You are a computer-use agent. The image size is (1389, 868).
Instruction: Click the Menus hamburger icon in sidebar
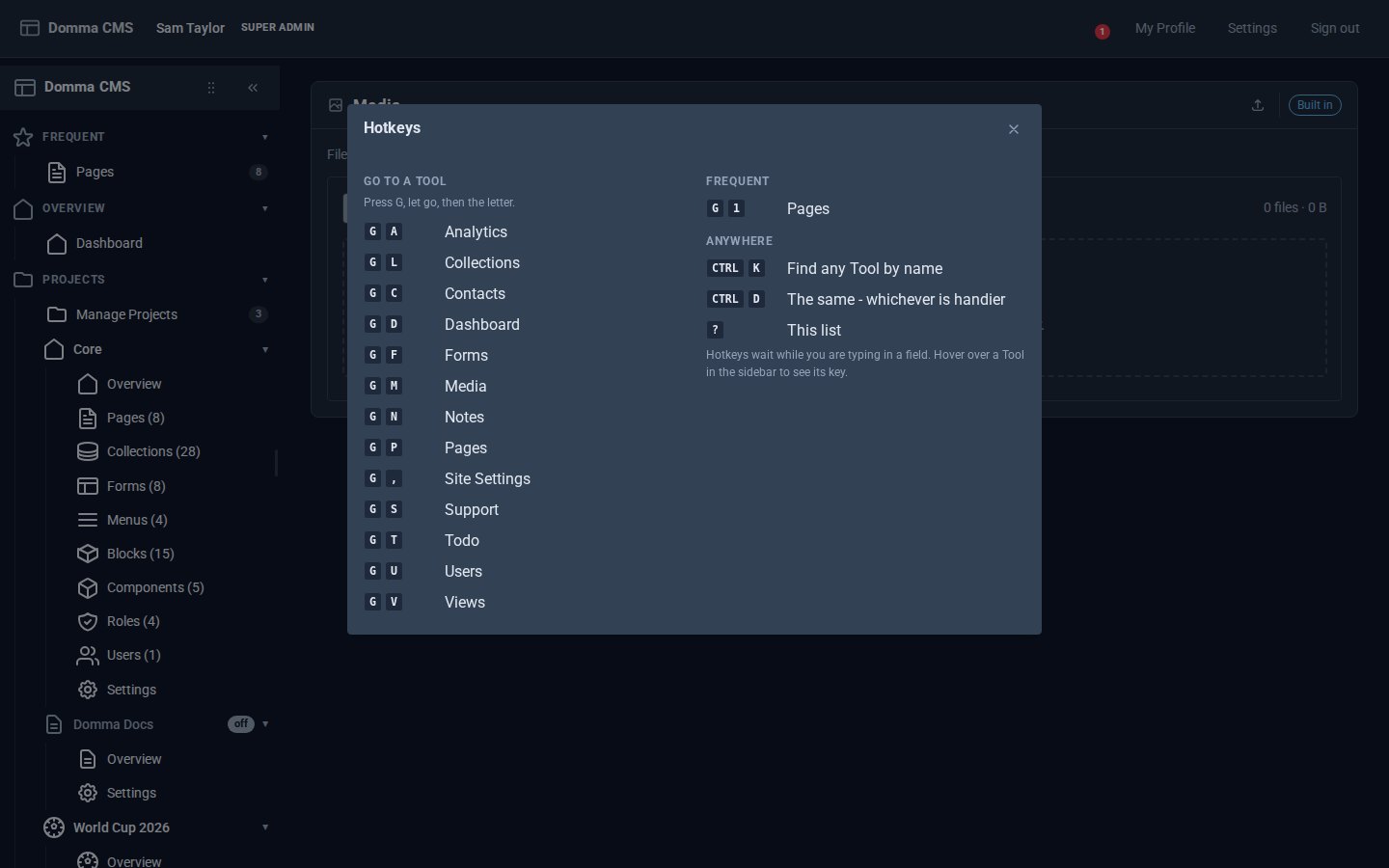tap(88, 520)
